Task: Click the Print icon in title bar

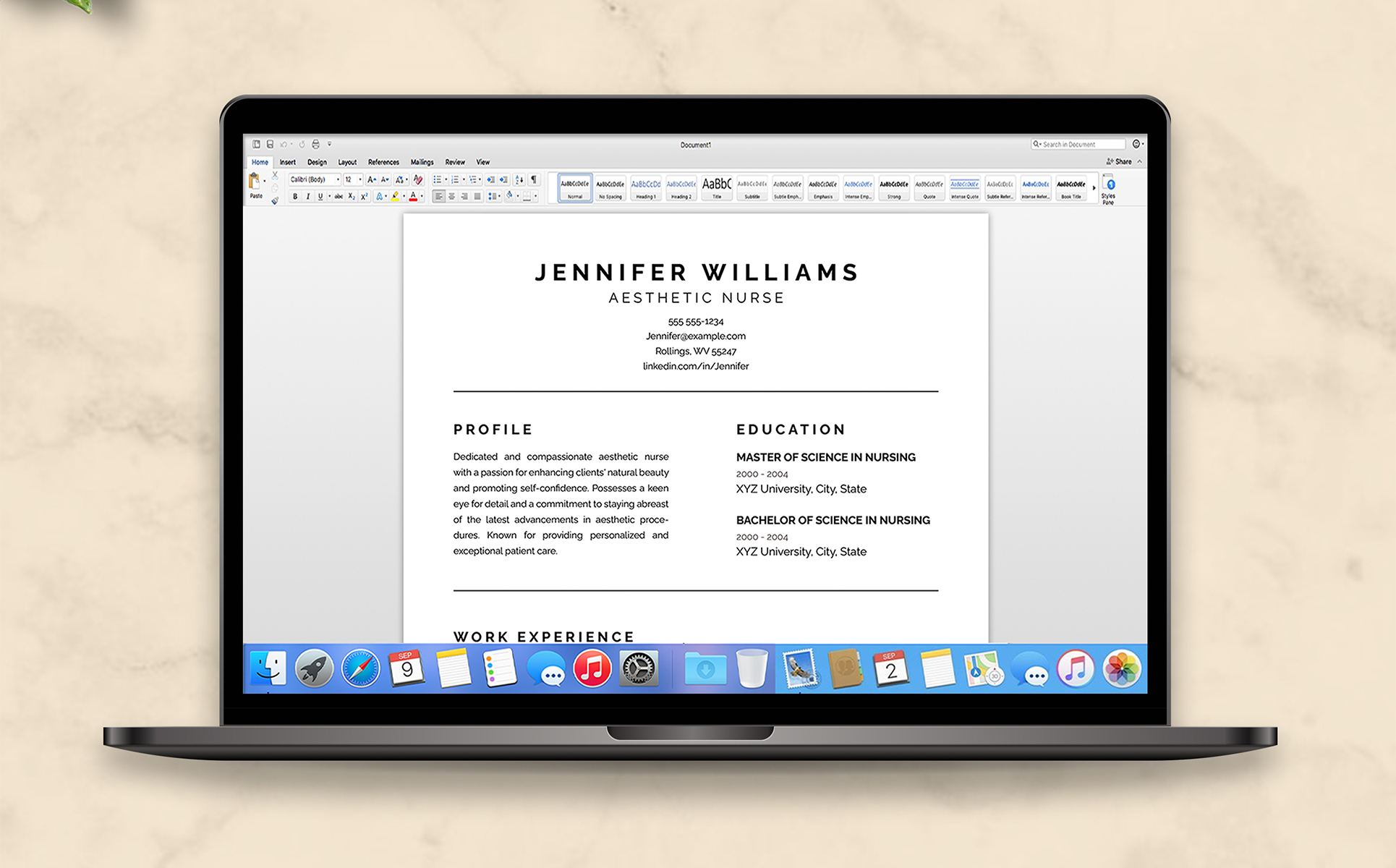Action: [315, 145]
